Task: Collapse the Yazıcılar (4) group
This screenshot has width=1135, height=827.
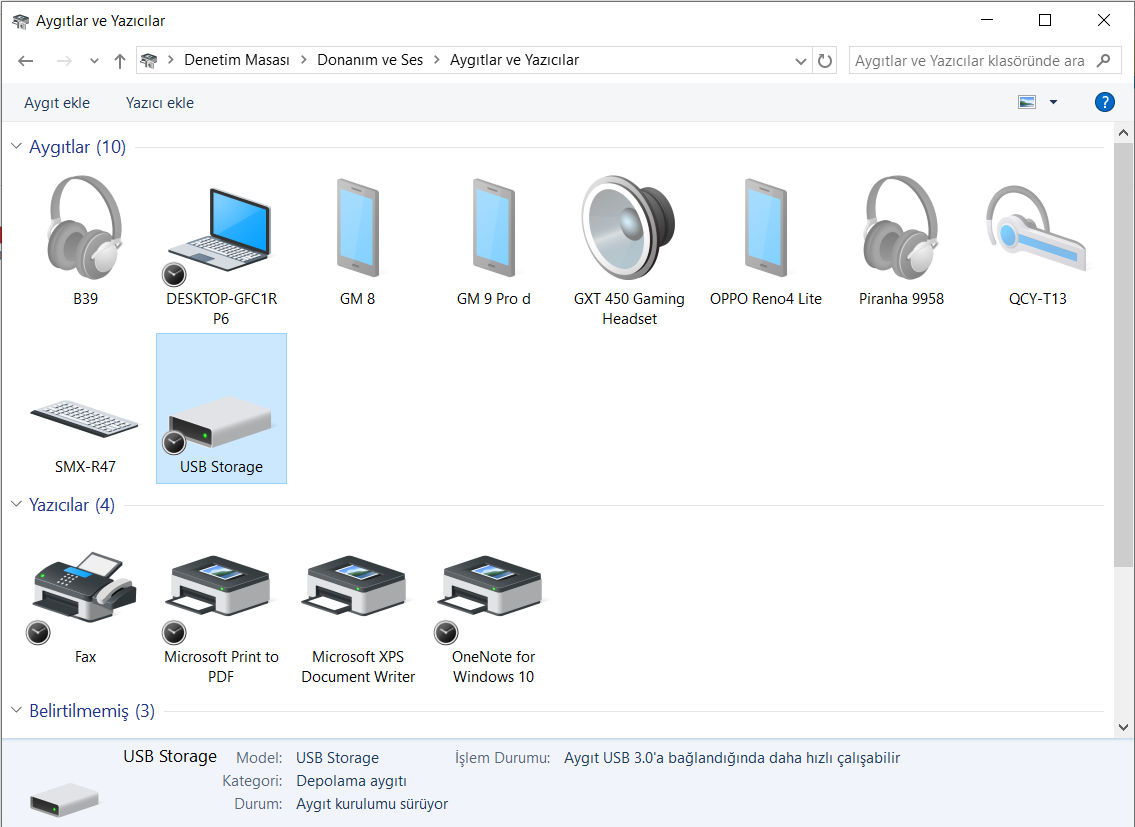Action: click(x=17, y=504)
